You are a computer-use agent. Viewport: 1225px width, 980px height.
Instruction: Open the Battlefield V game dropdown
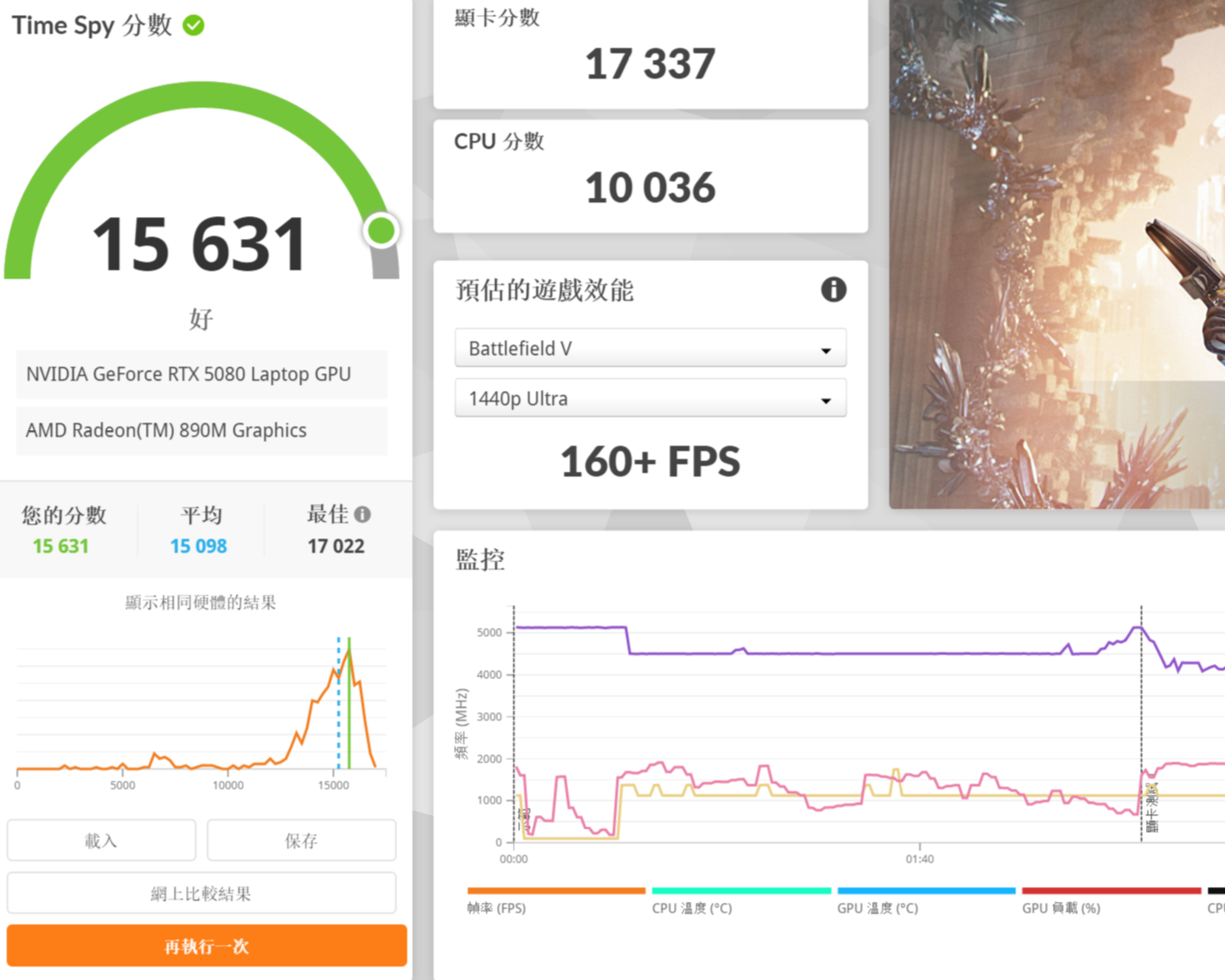point(650,349)
